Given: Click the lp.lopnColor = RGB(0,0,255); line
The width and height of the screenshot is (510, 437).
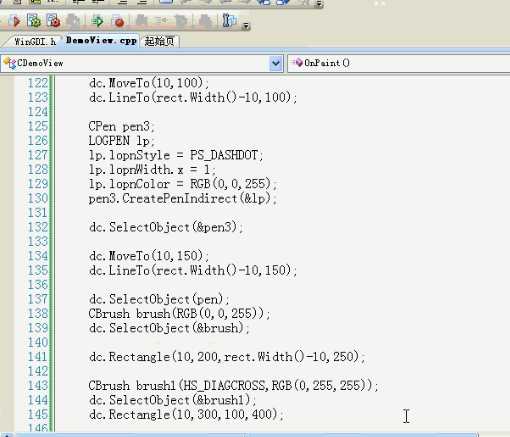Looking at the screenshot, I should 183,184.
